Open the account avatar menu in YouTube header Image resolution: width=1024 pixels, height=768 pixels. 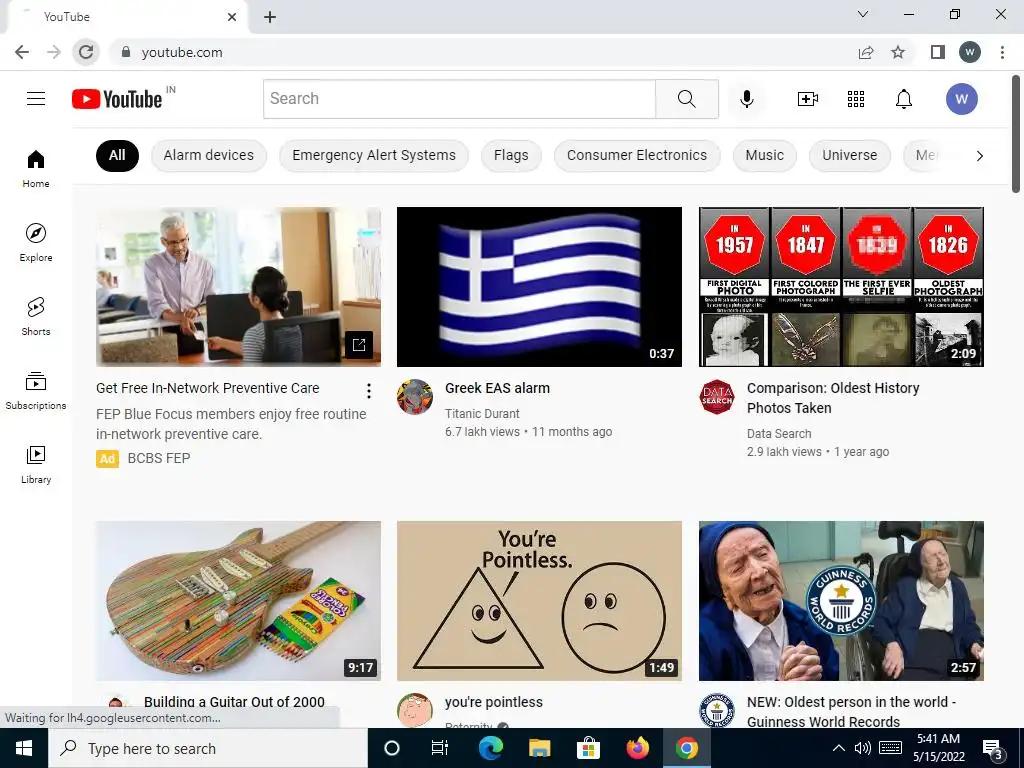[x=961, y=99]
